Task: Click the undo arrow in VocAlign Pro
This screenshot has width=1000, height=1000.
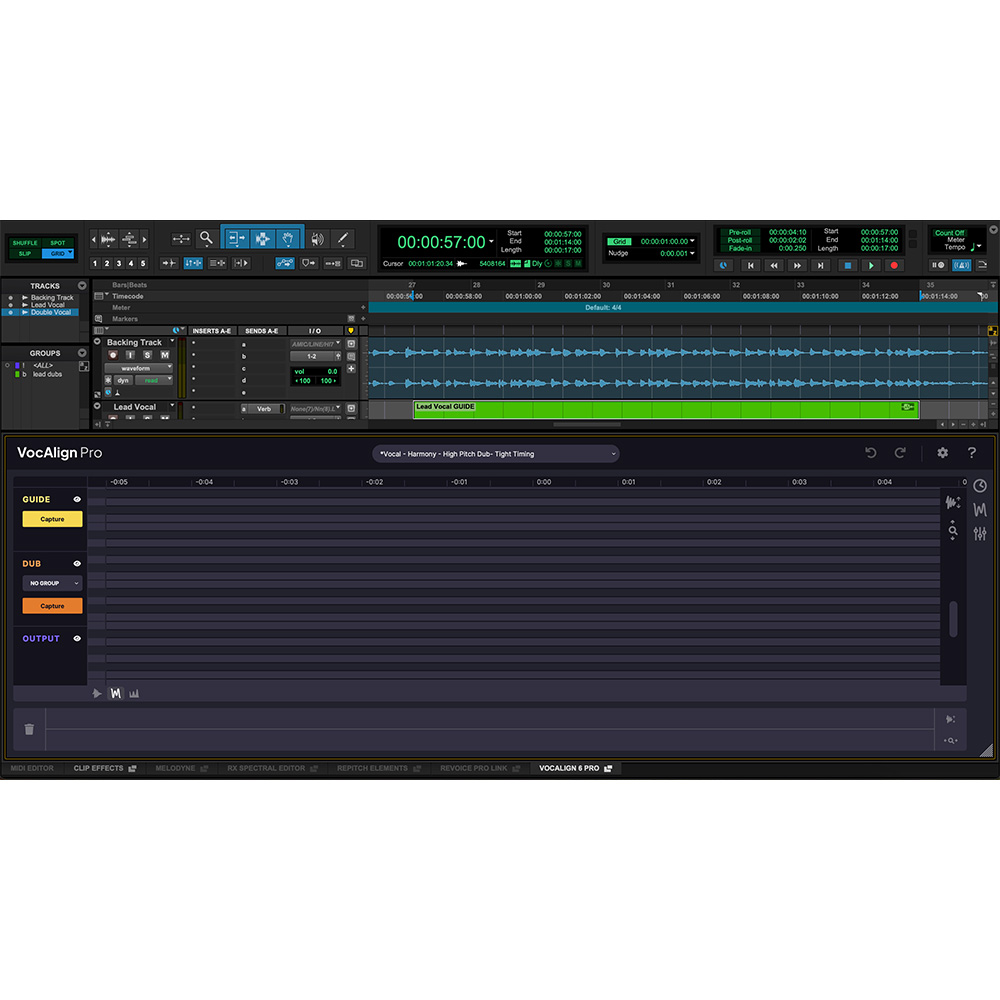Action: coord(871,452)
